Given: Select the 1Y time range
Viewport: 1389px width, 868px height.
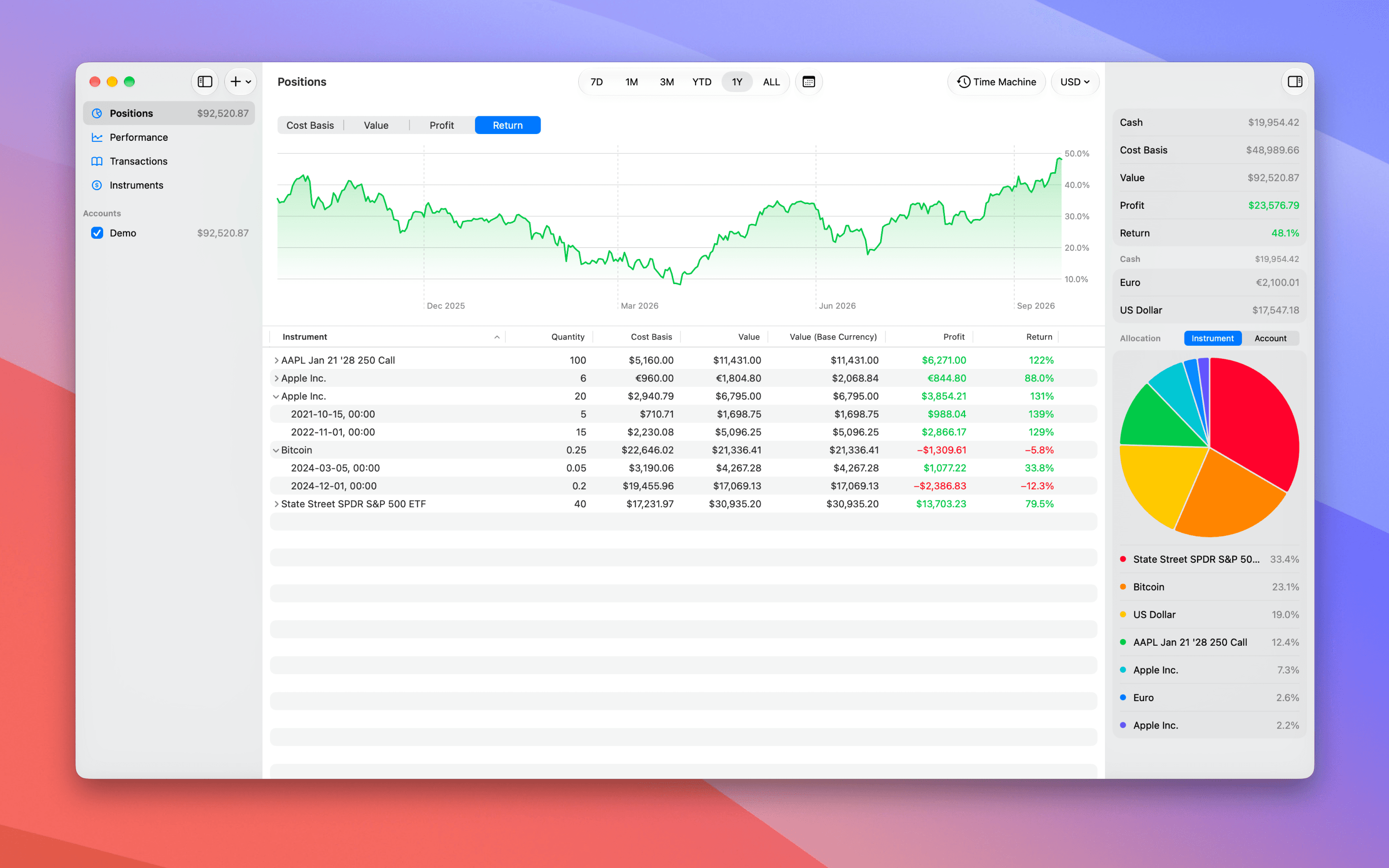Looking at the screenshot, I should pyautogui.click(x=737, y=81).
